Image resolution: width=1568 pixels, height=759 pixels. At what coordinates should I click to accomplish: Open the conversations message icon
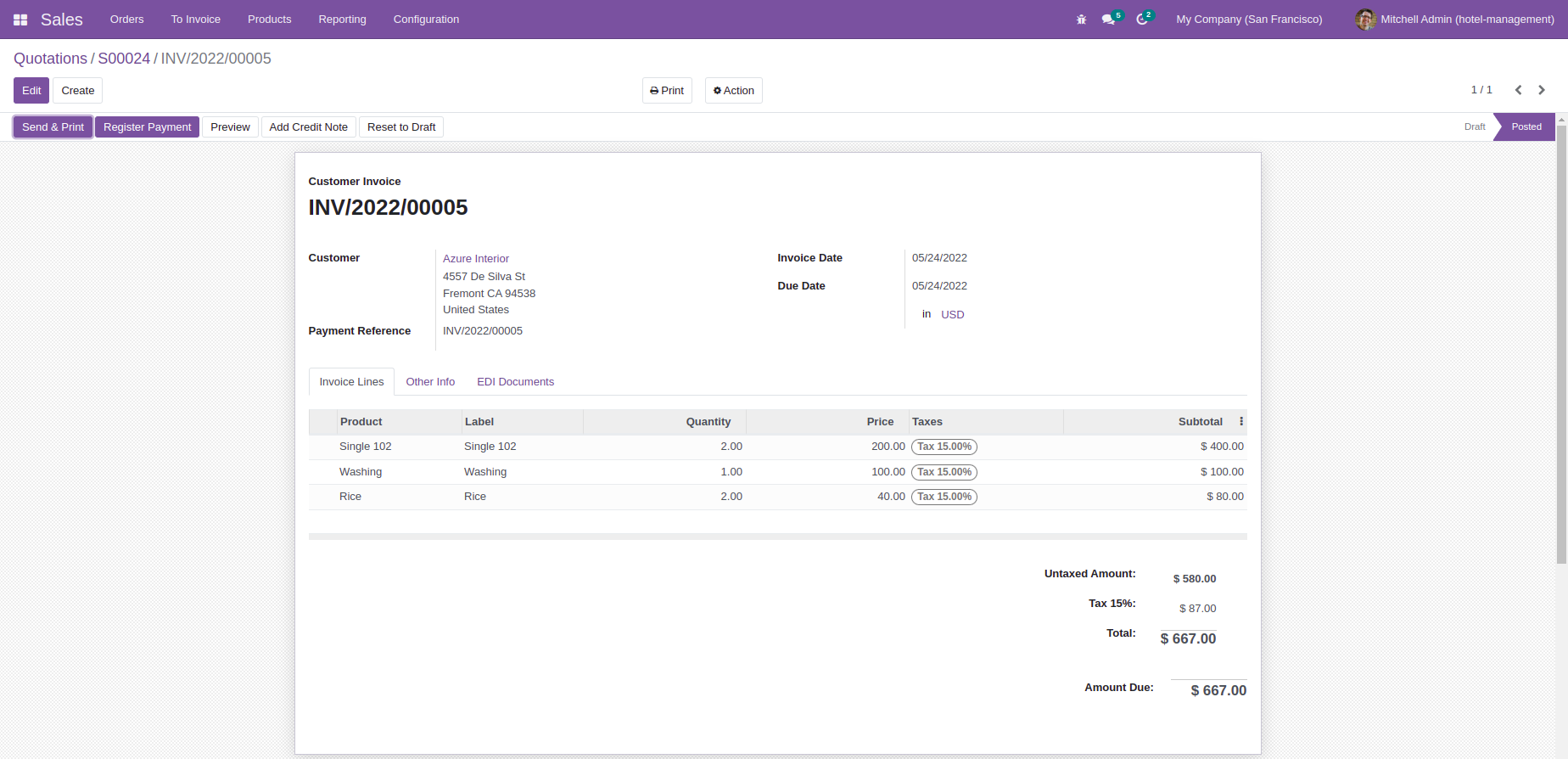point(1108,20)
